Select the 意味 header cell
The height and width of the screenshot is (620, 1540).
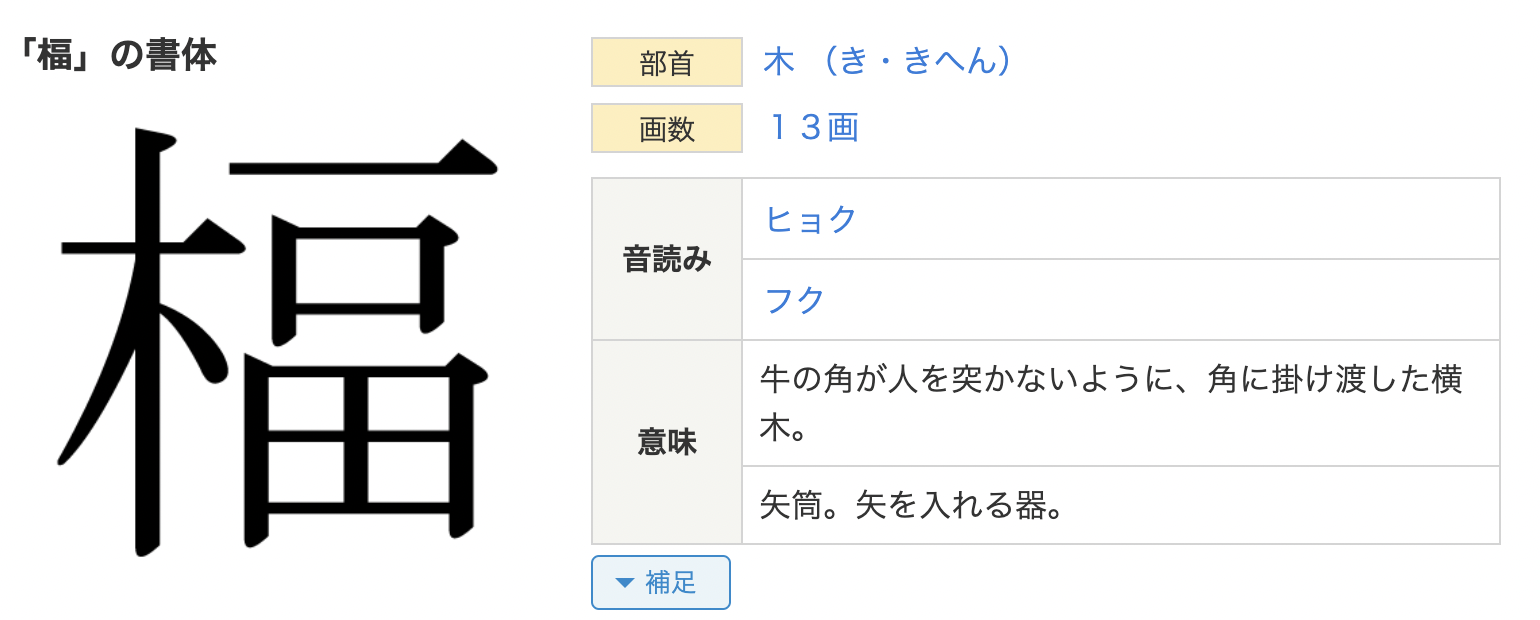click(x=667, y=443)
